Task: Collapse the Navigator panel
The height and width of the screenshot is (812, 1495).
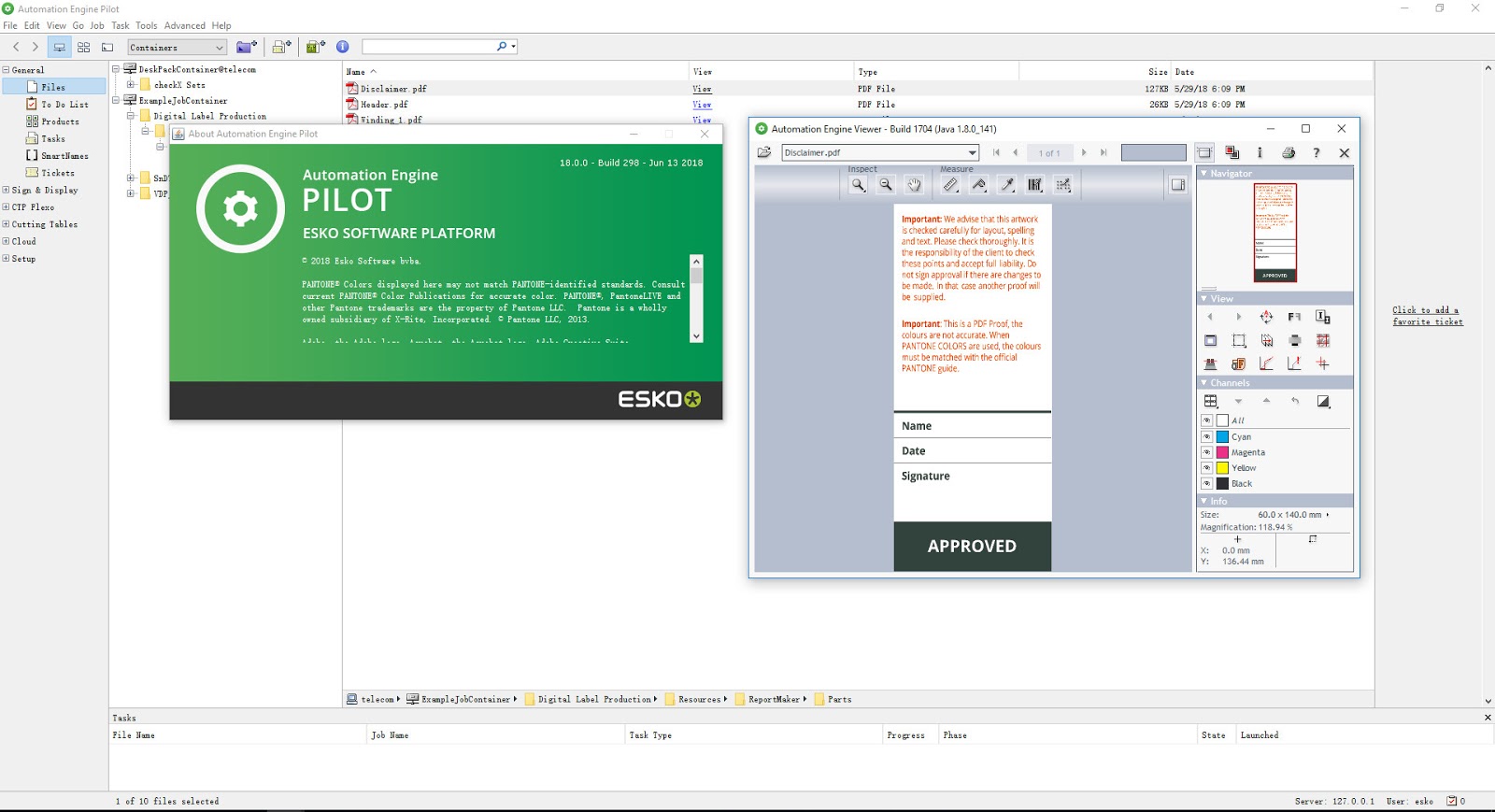Action: 1203,174
